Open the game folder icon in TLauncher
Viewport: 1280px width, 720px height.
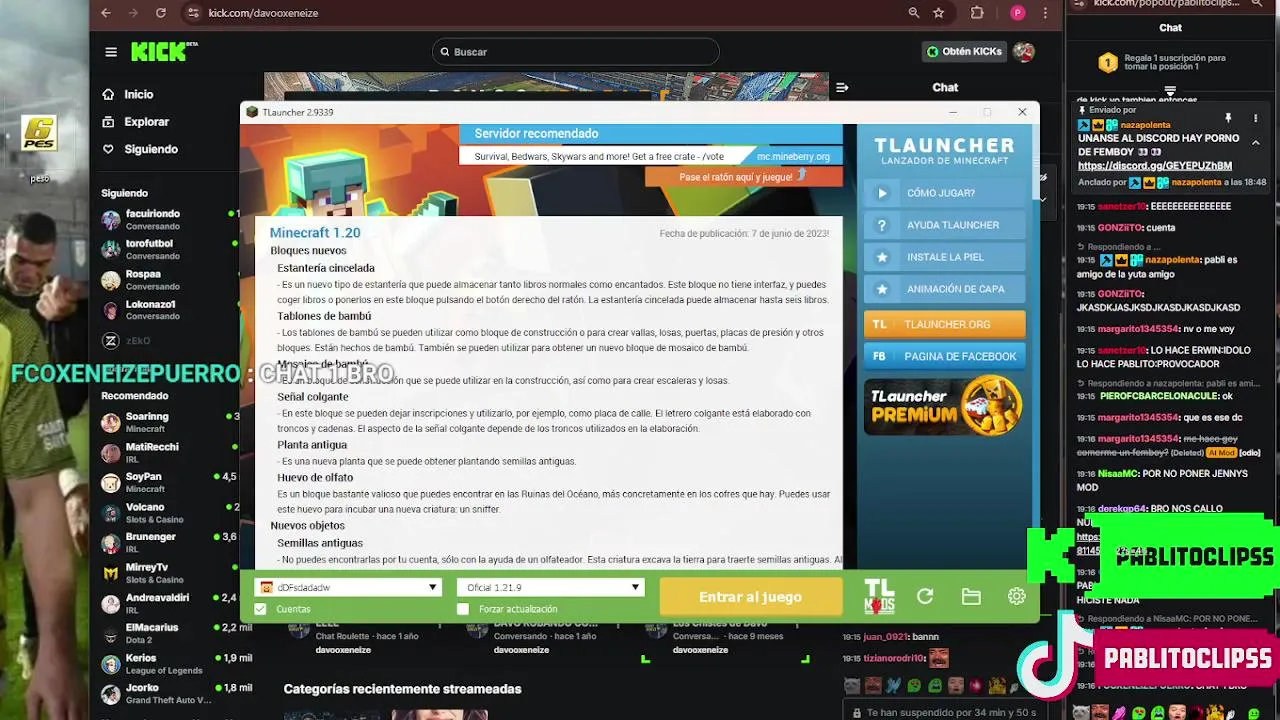pos(971,596)
